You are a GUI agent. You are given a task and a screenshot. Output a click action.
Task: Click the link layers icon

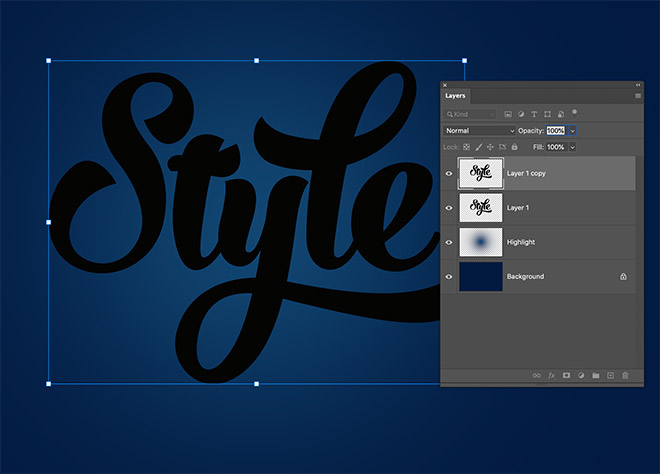[536, 375]
